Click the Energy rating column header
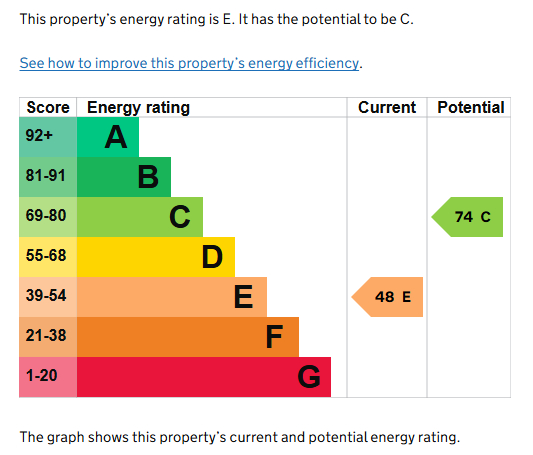 pyautogui.click(x=138, y=108)
